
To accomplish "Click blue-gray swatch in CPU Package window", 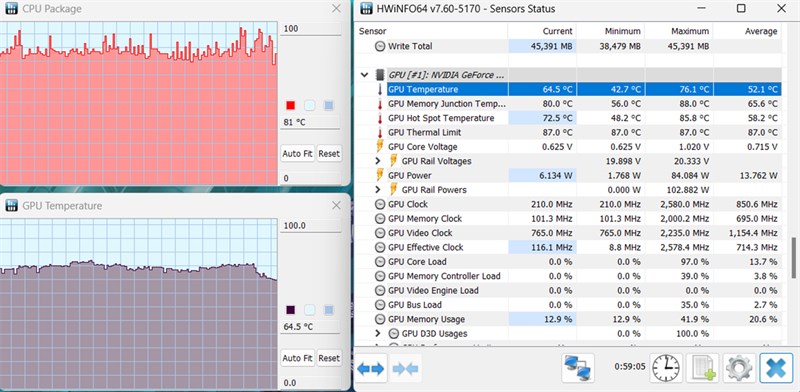I will pyautogui.click(x=329, y=106).
